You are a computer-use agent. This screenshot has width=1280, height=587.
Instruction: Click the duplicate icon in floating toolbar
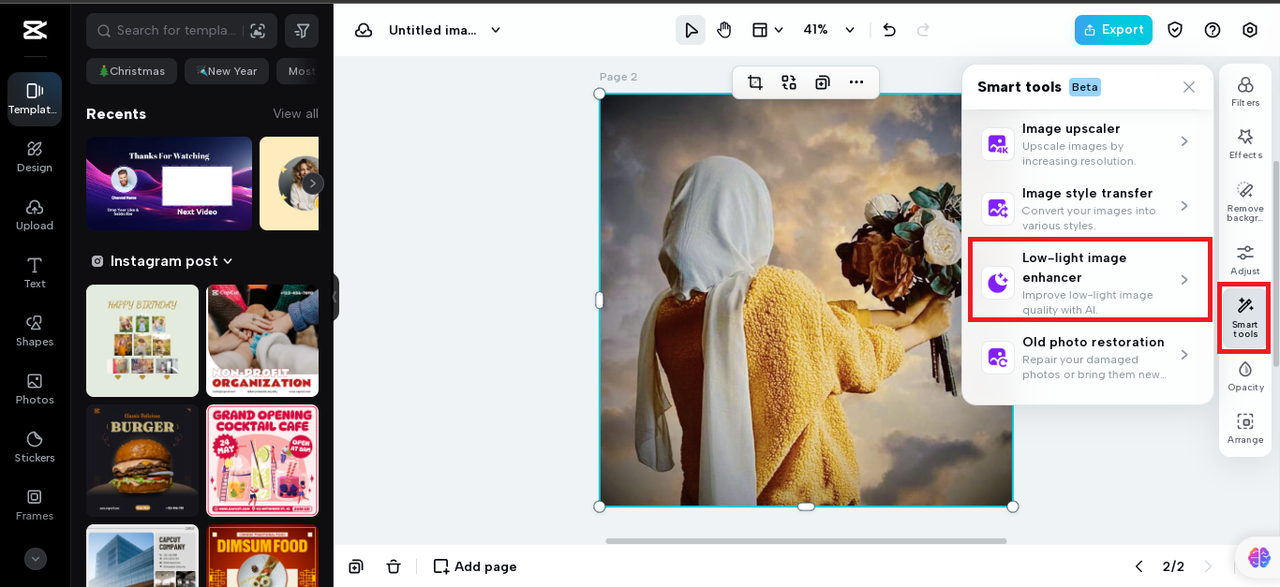822,82
